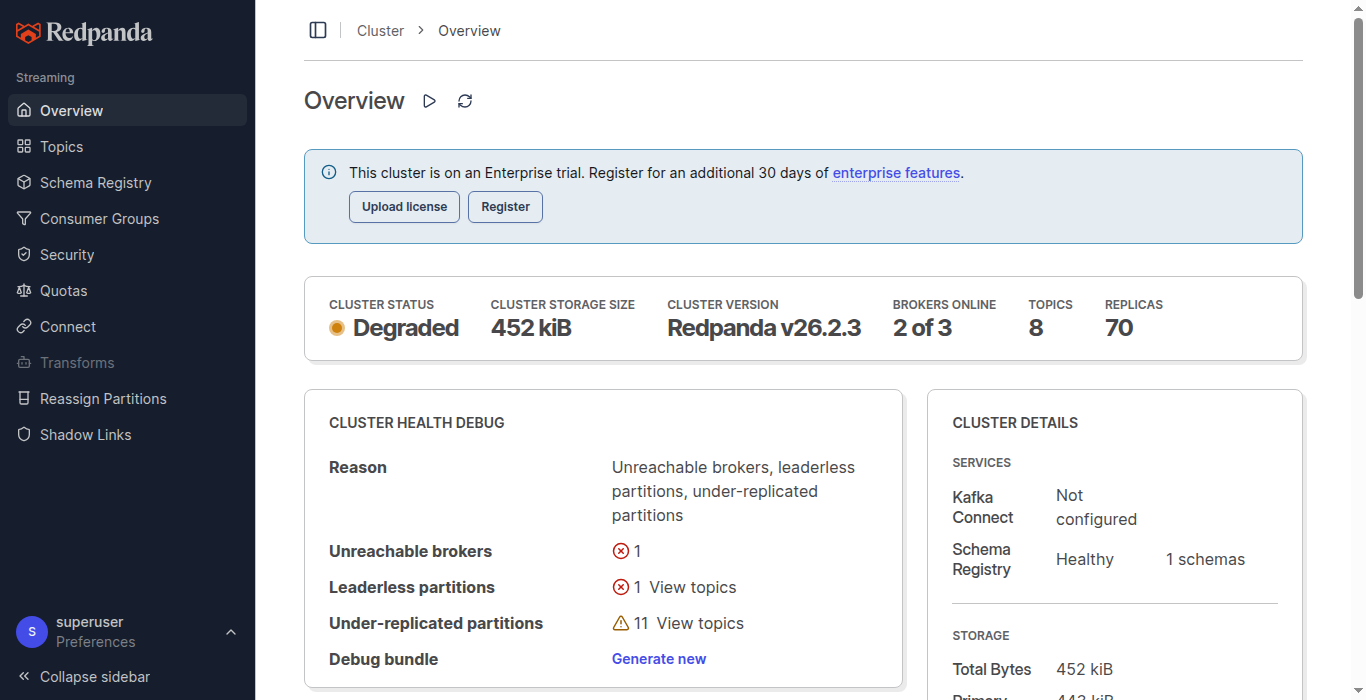This screenshot has width=1366, height=700.
Task: Click the Transforms robot icon
Action: (24, 363)
